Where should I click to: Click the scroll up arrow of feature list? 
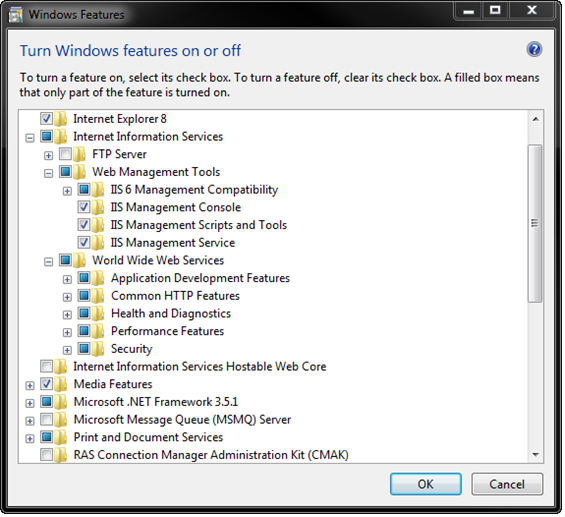point(535,119)
